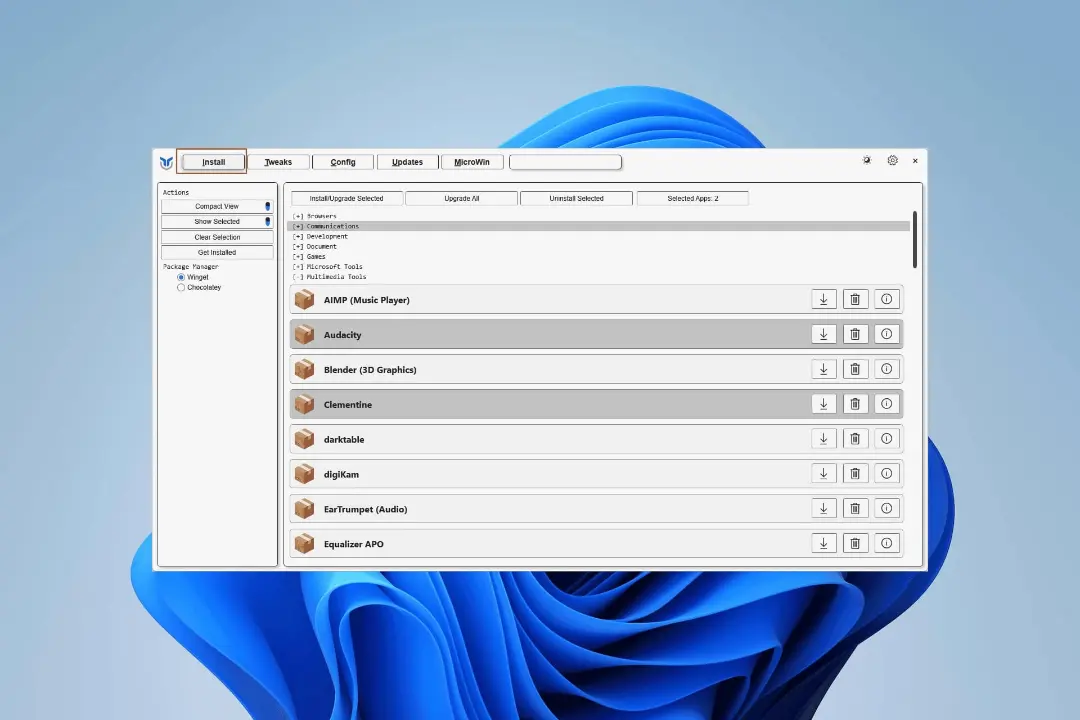The width and height of the screenshot is (1080, 720).
Task: Open settings via the gear icon
Action: tap(893, 161)
